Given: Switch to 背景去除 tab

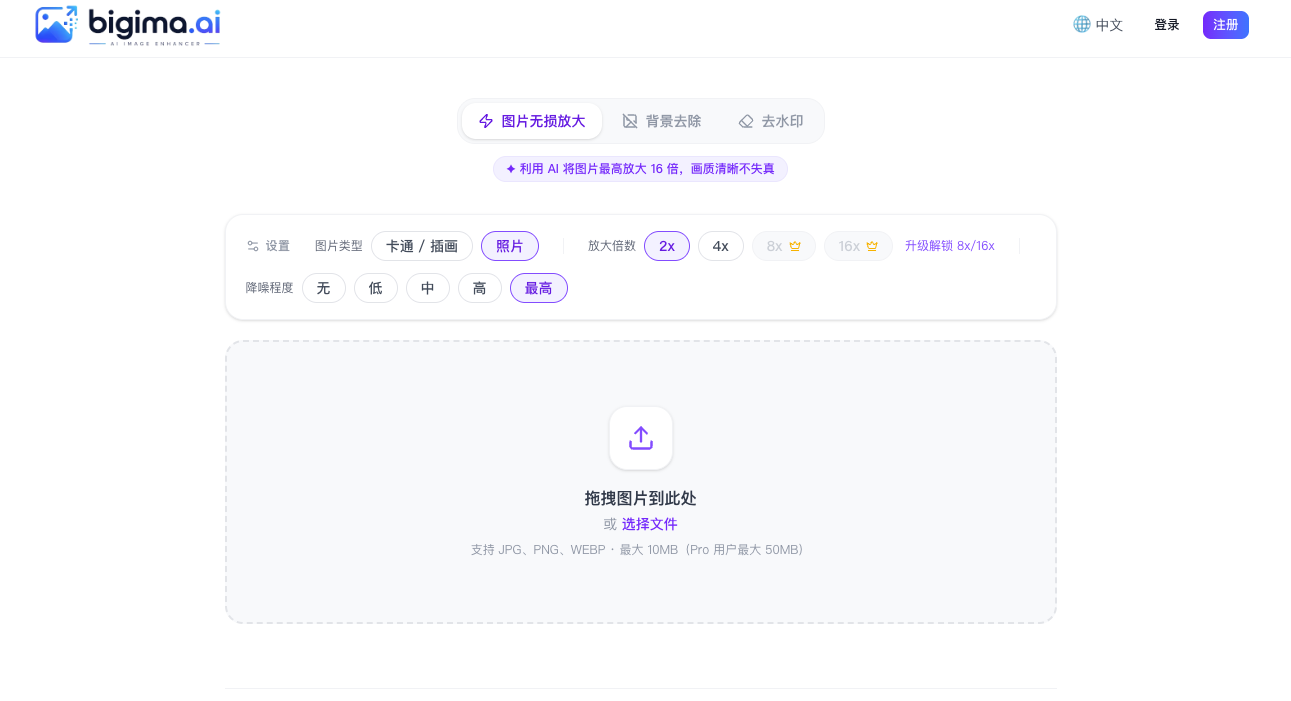Looking at the screenshot, I should [662, 121].
